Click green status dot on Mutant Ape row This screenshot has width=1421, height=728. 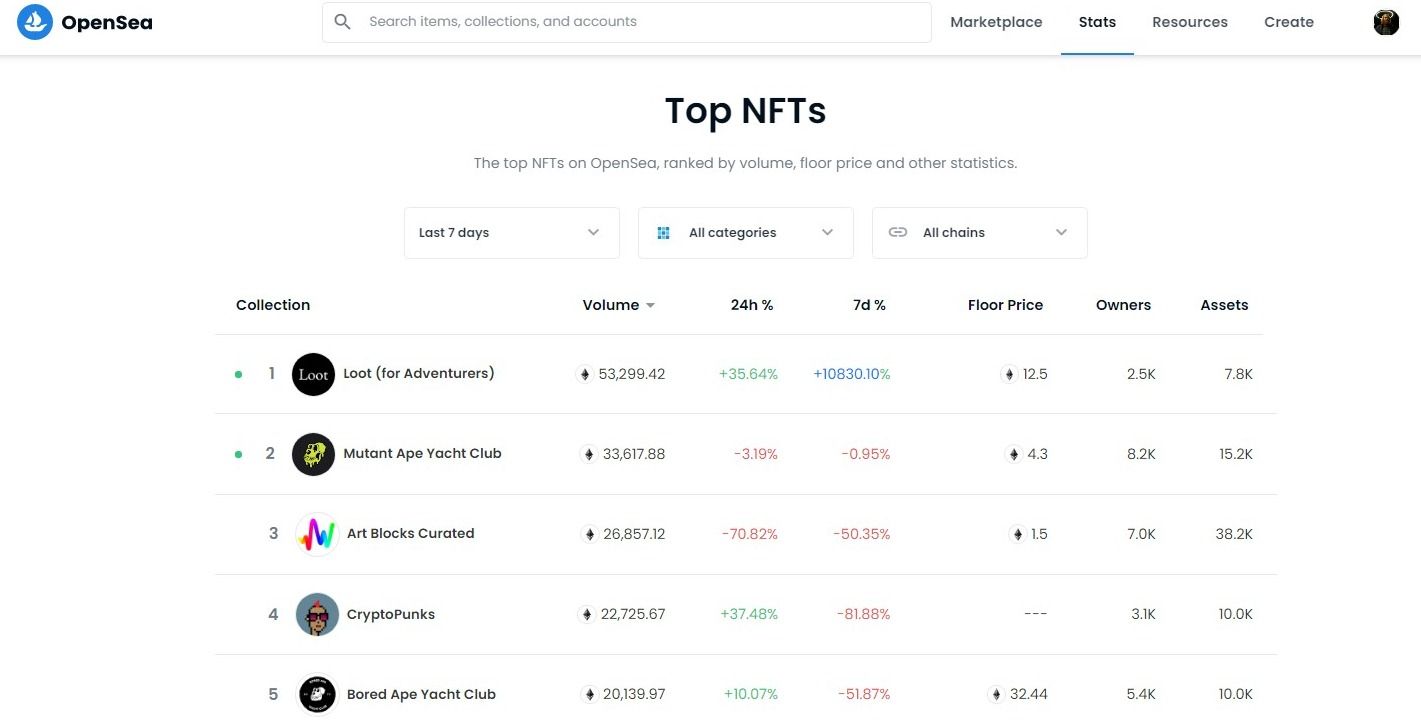[x=238, y=454]
